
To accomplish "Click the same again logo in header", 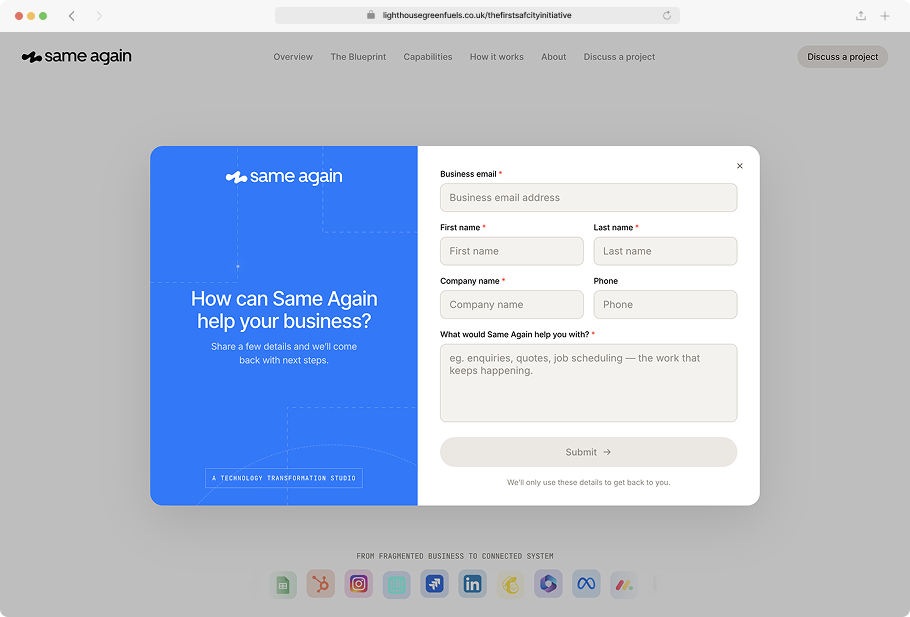I will pos(77,56).
